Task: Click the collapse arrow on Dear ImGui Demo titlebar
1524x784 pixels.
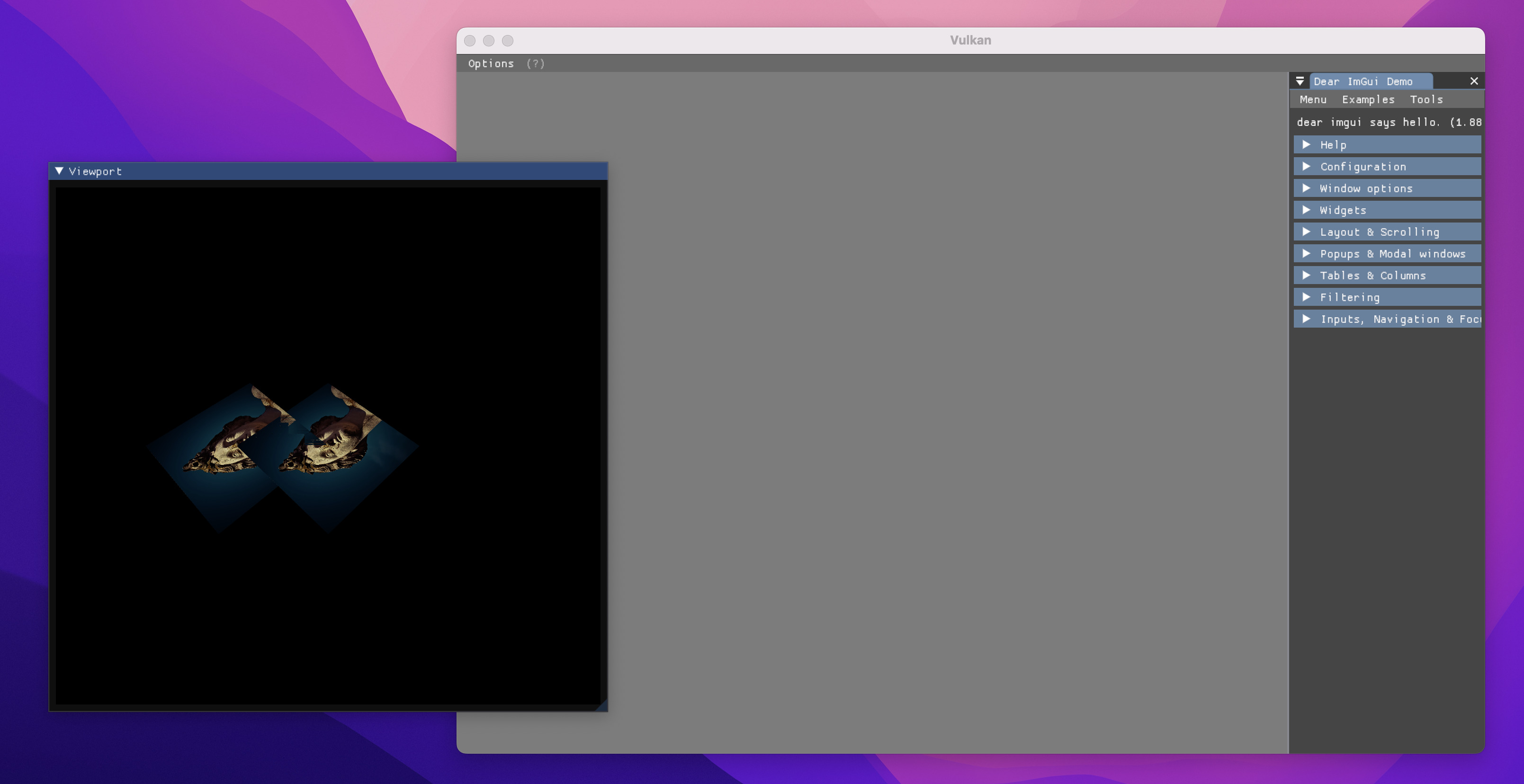Action: pos(1300,81)
